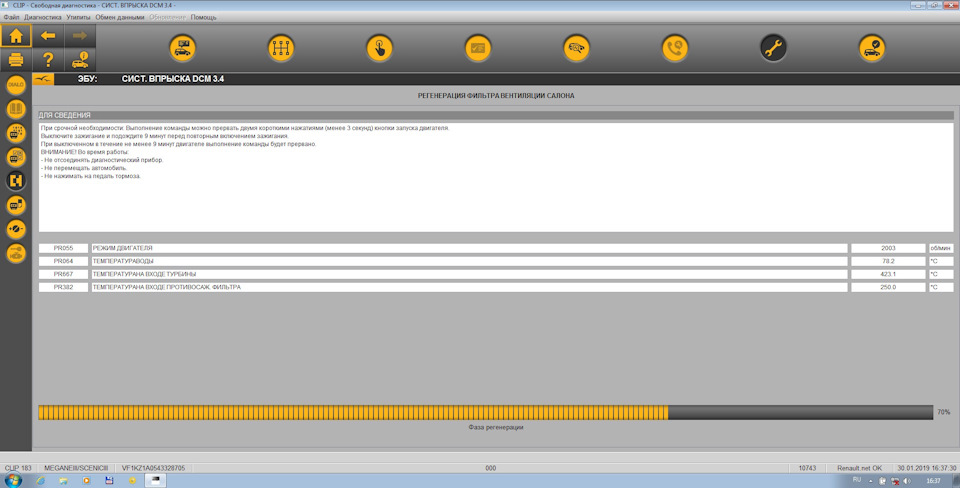The width and height of the screenshot is (960, 488).
Task: Open the plus-minus adjustment sidebar icon
Action: pyautogui.click(x=16, y=229)
